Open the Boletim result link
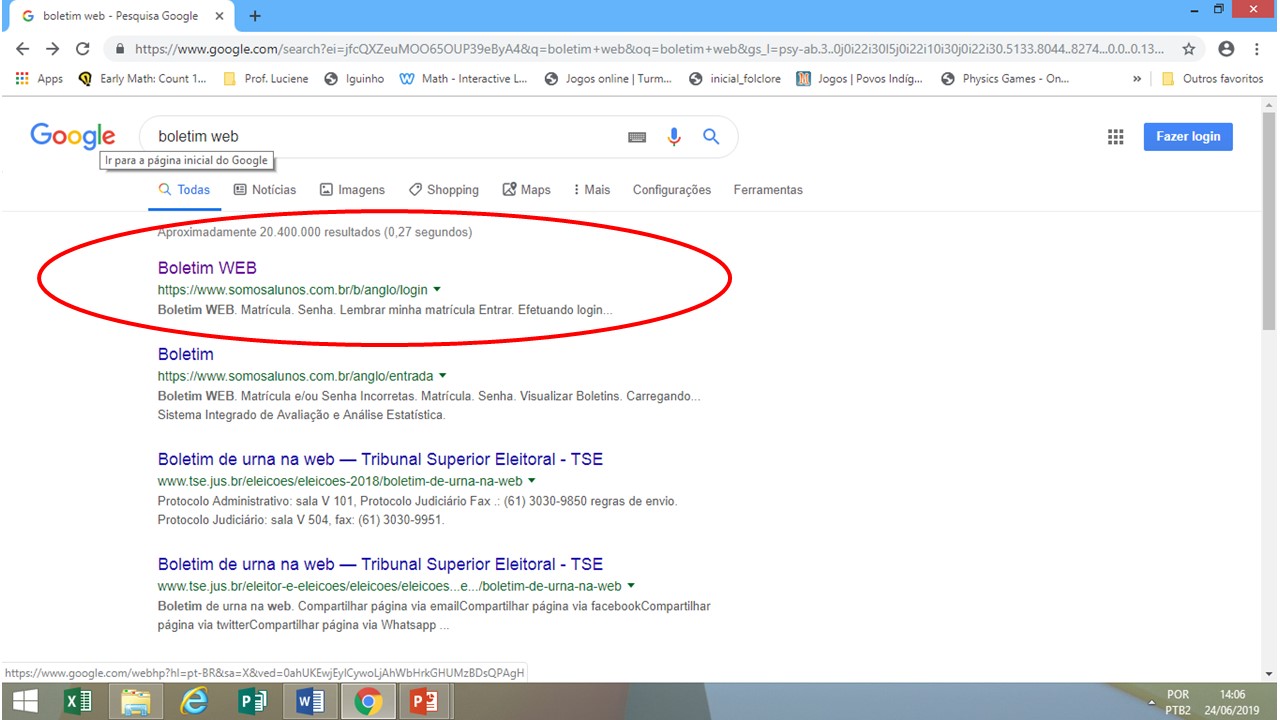The height and width of the screenshot is (720, 1280). (x=186, y=354)
